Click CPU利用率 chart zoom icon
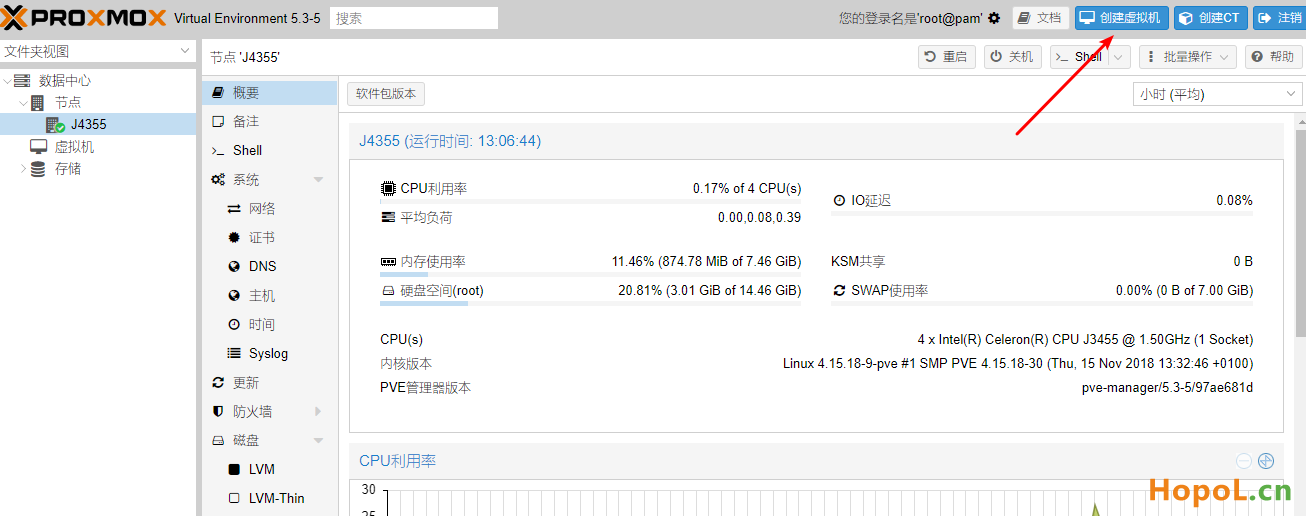The height and width of the screenshot is (516, 1306). pos(1266,461)
